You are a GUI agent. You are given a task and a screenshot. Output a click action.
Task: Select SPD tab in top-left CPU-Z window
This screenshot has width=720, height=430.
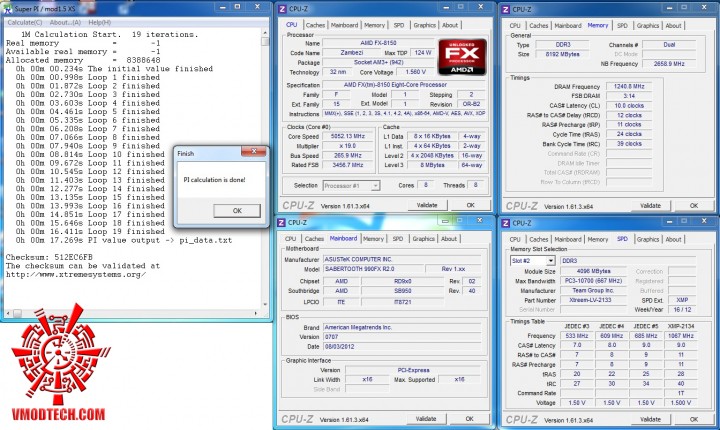pos(399,25)
